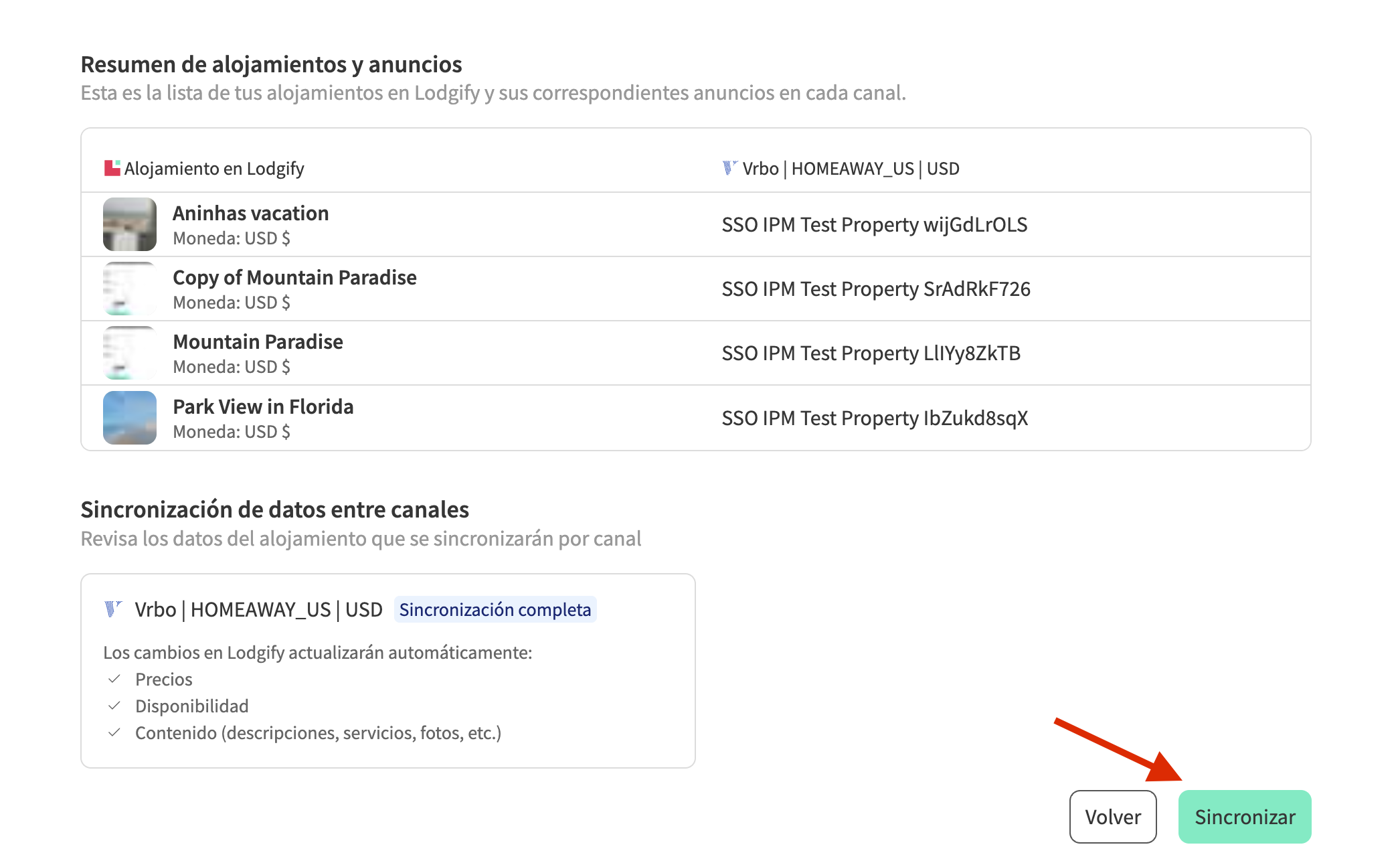Open the Aninhas vacation thumbnail

click(130, 224)
